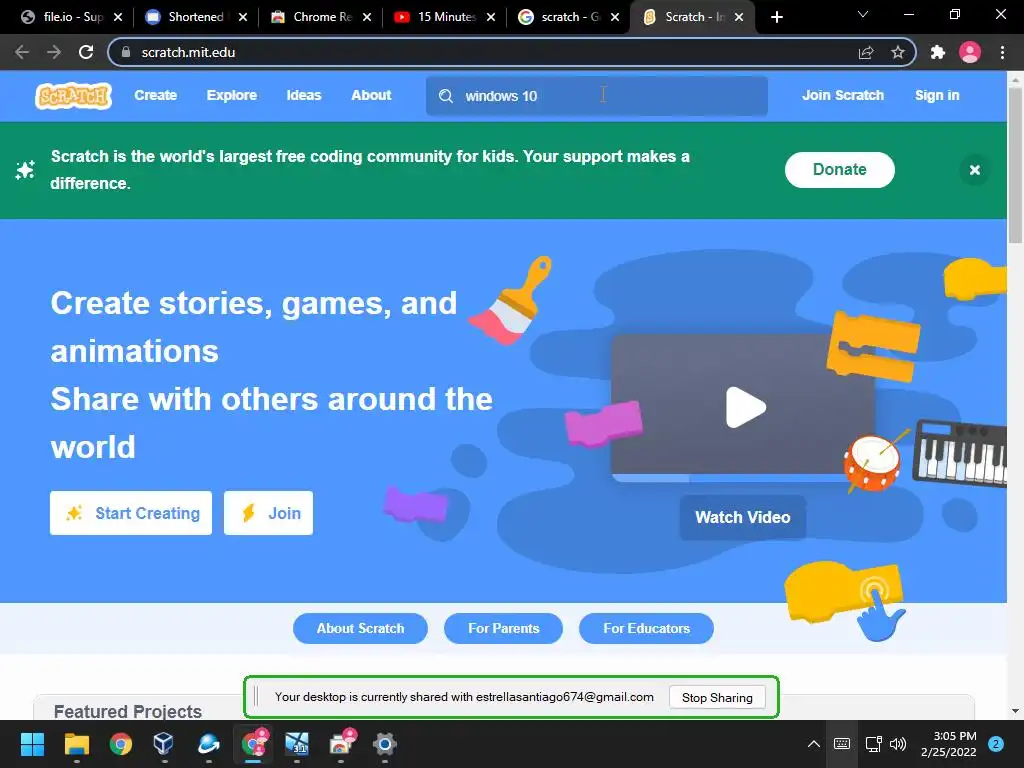Switch to the Shortened tab
Screen dimensions: 1024x768
coord(196,17)
